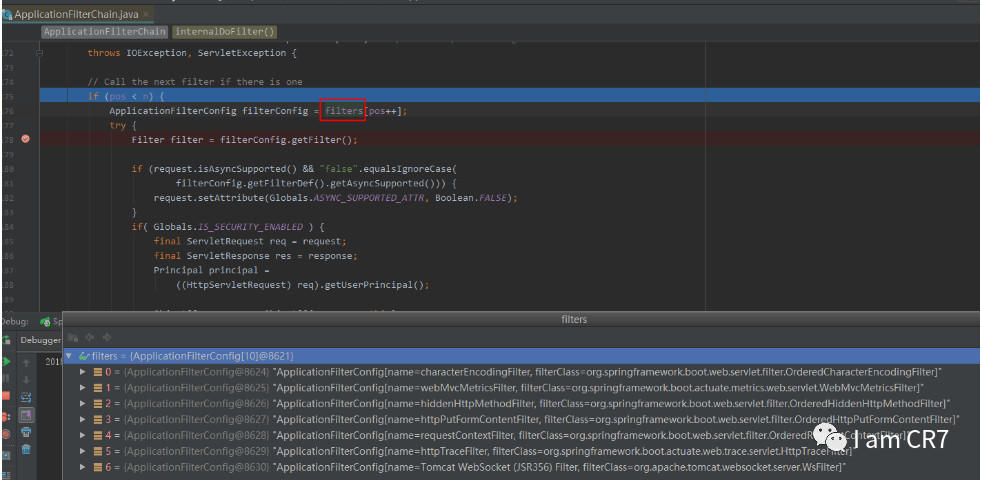
Task: Select the webMvcMetricsFilter row
Action: (521, 387)
